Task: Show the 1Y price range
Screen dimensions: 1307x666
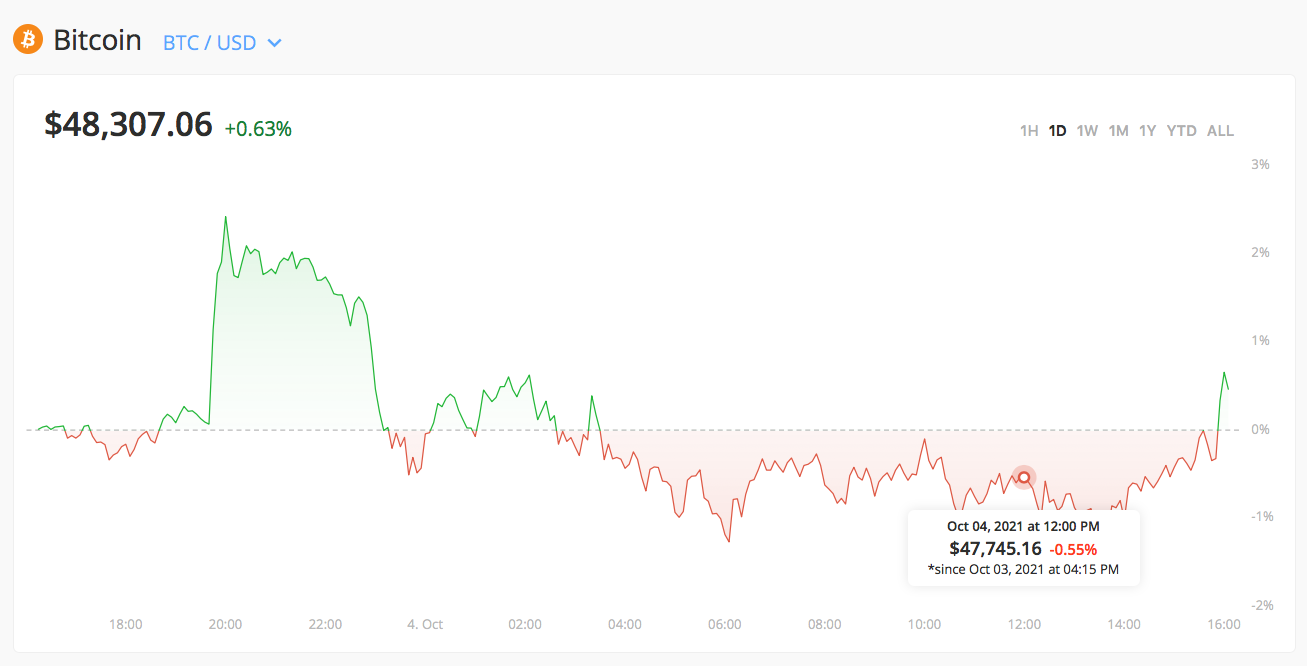Action: click(1147, 131)
